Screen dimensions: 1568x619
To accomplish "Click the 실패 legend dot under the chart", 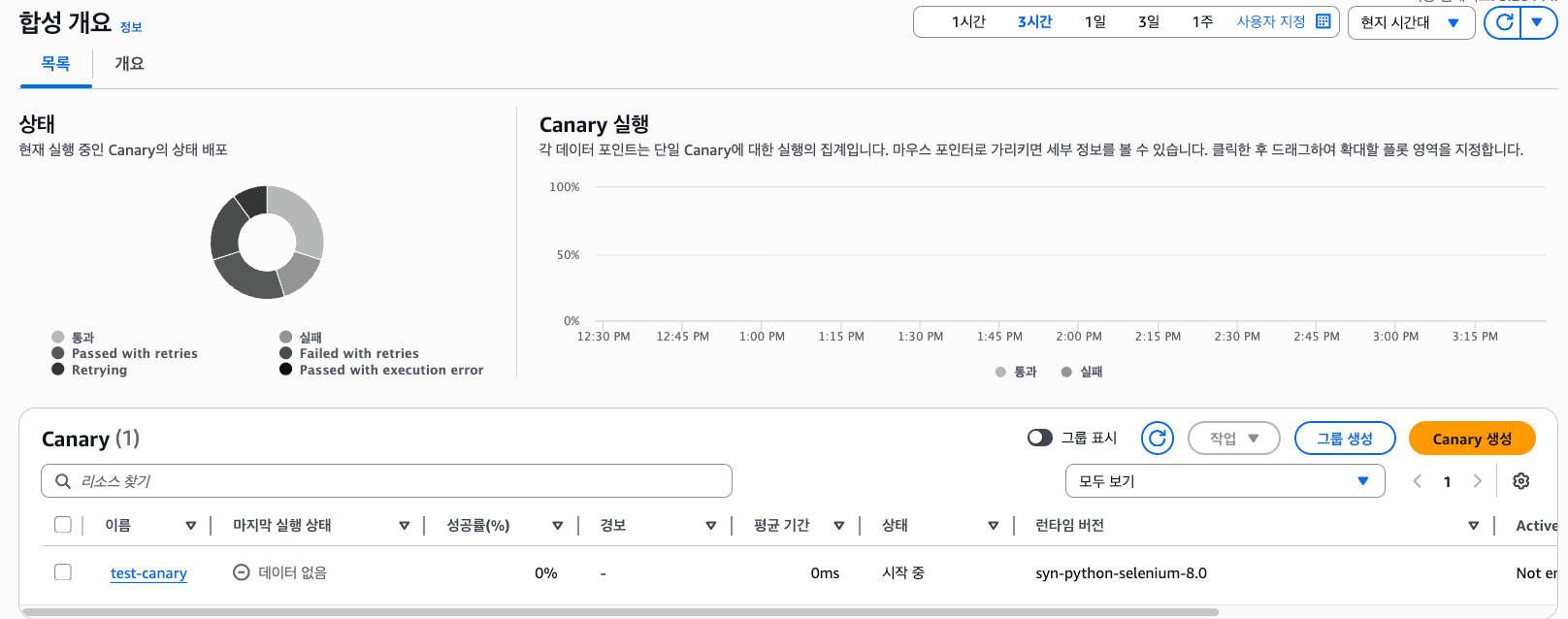I will coord(1066,372).
